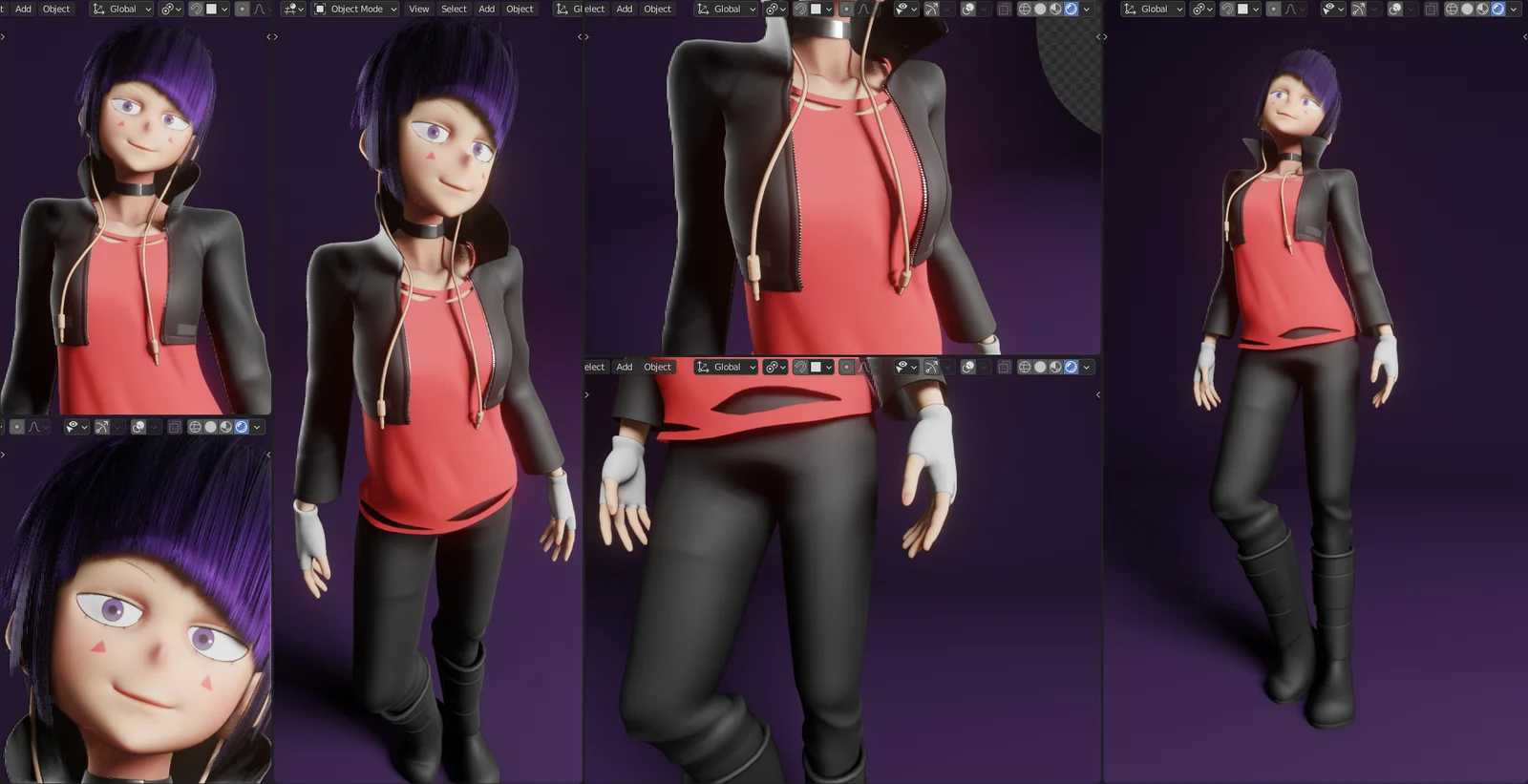1528x784 pixels.
Task: Toggle proportional editing in face close-up viewport
Action: coord(17,427)
